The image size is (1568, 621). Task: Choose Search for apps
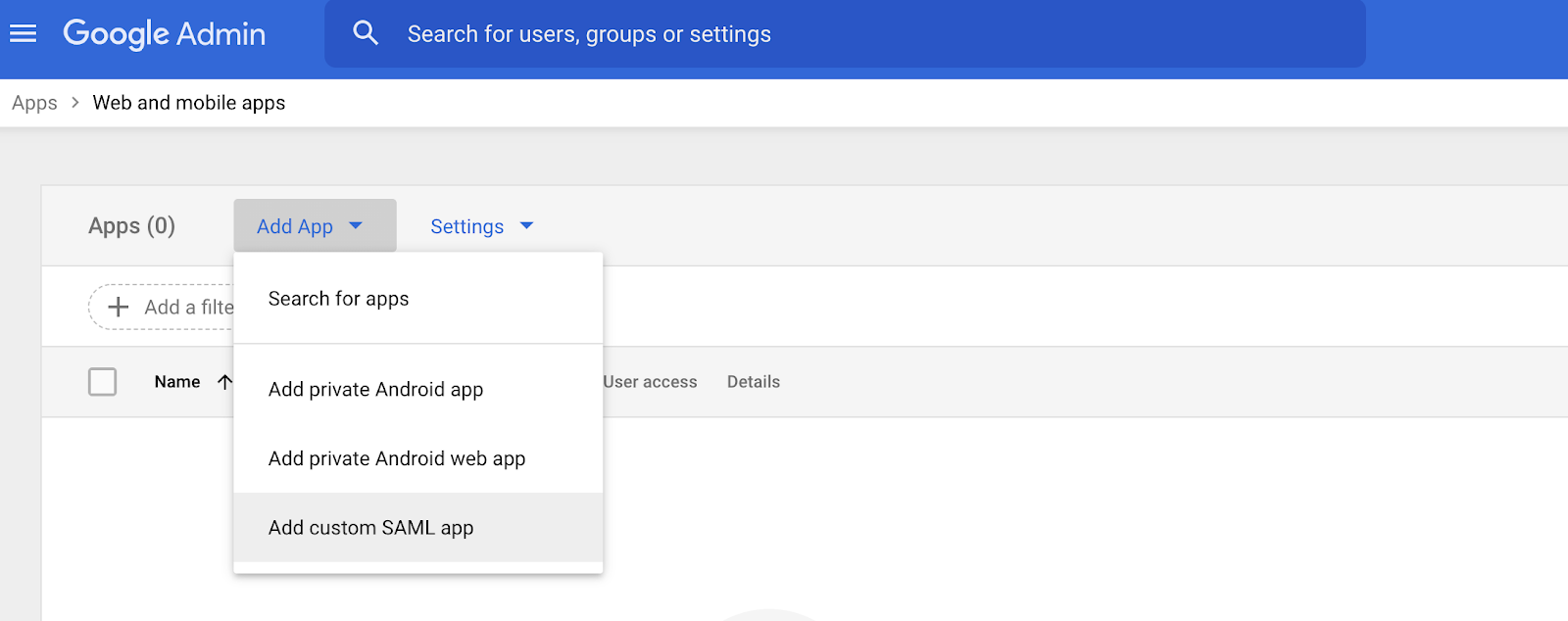pyautogui.click(x=417, y=299)
